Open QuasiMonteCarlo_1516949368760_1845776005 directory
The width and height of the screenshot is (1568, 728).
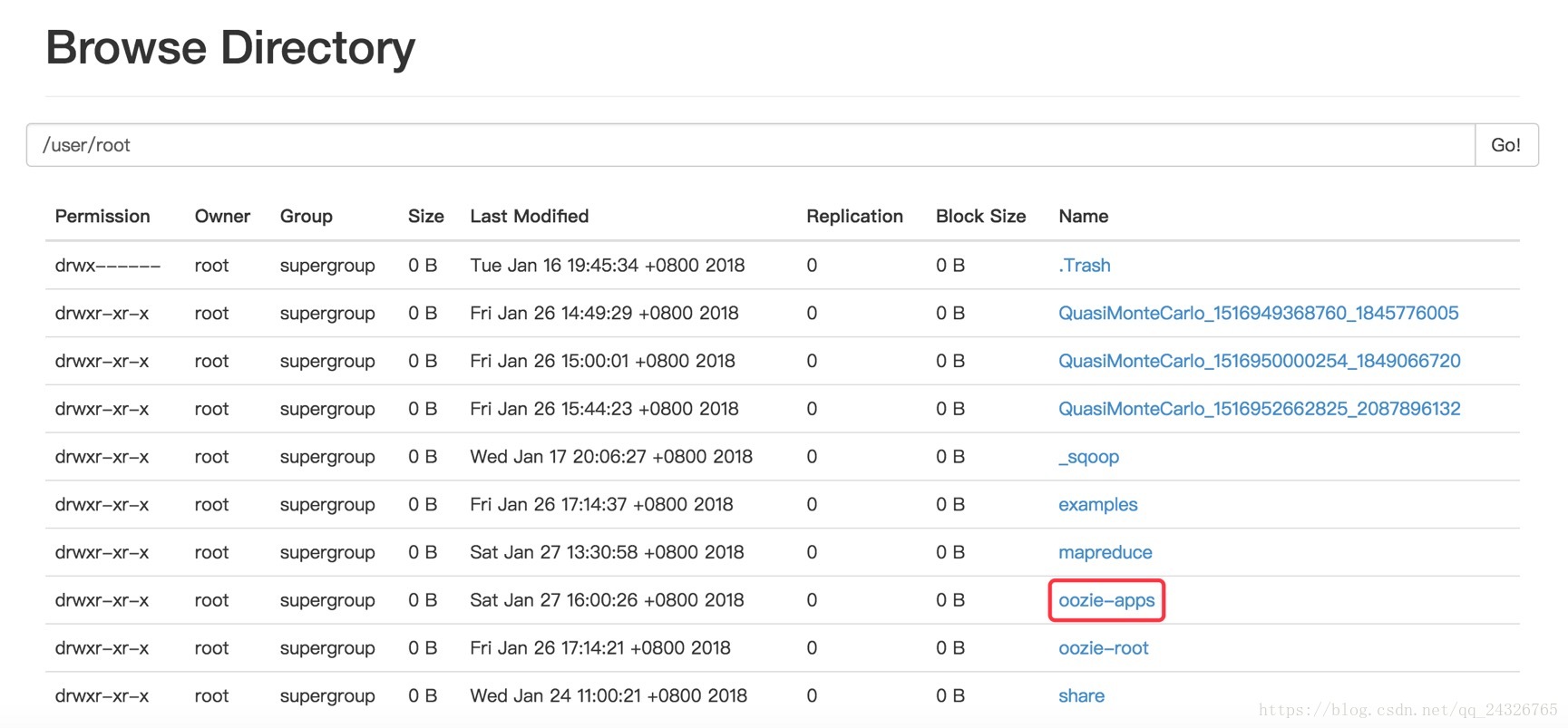click(x=1259, y=314)
